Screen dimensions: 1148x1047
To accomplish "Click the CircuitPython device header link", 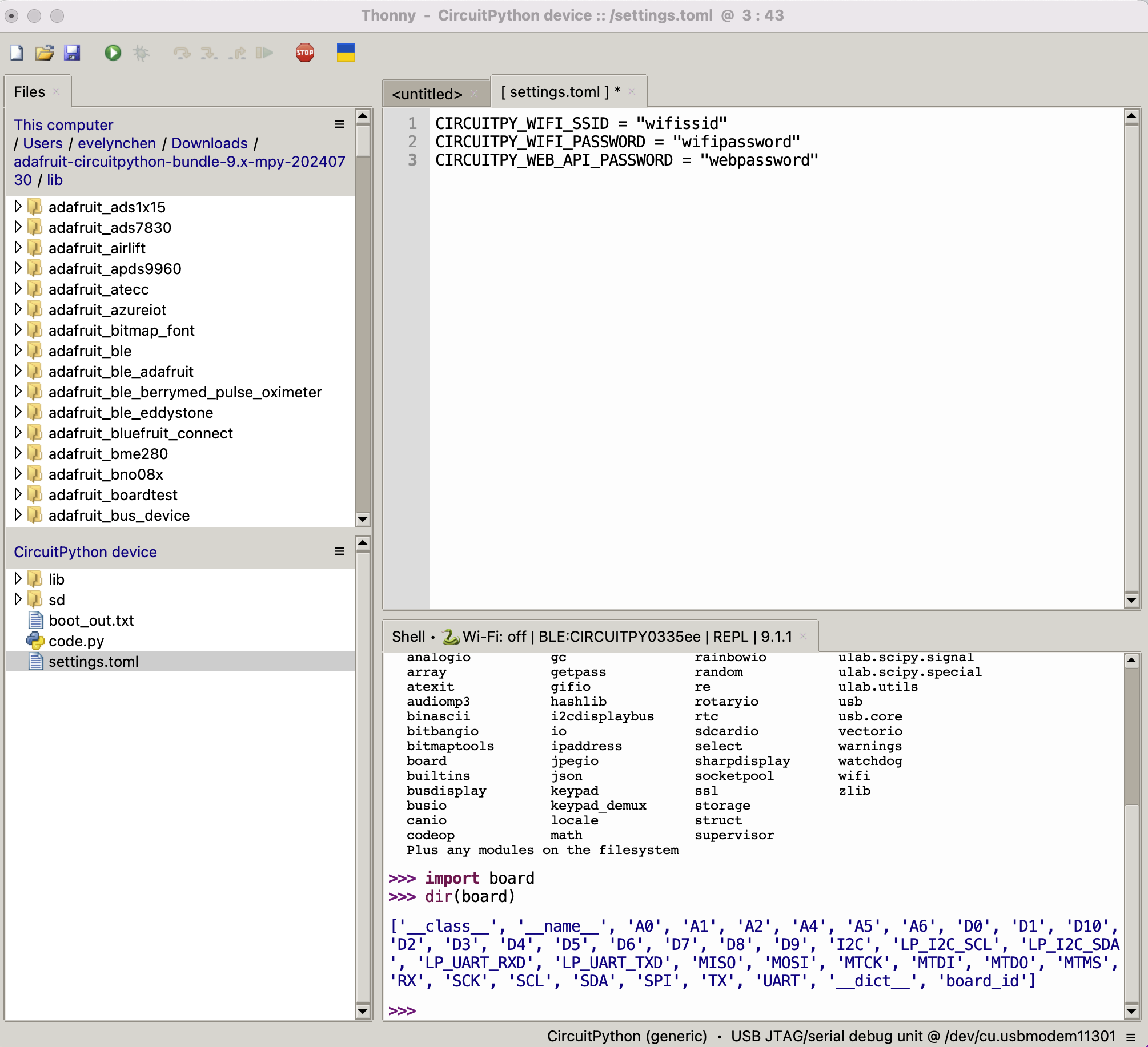I will click(x=85, y=552).
